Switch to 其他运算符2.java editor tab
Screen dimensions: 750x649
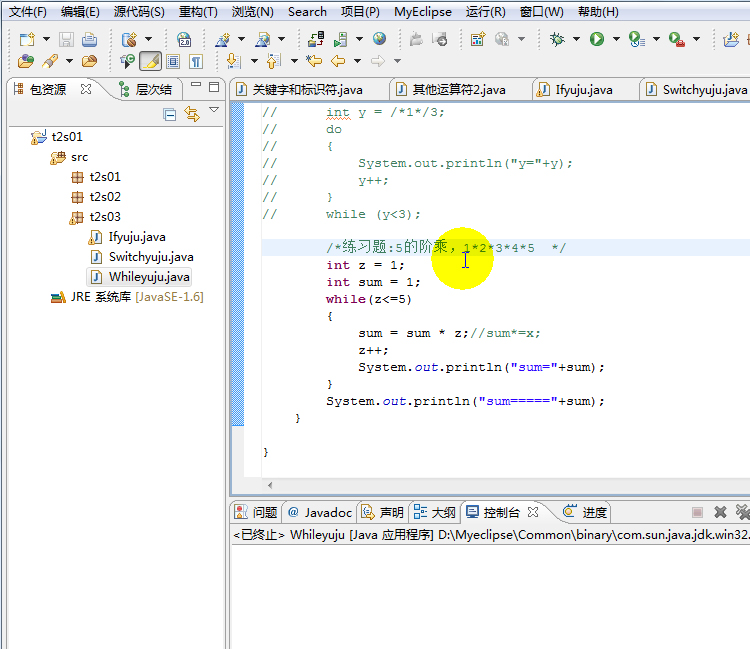pos(459,89)
